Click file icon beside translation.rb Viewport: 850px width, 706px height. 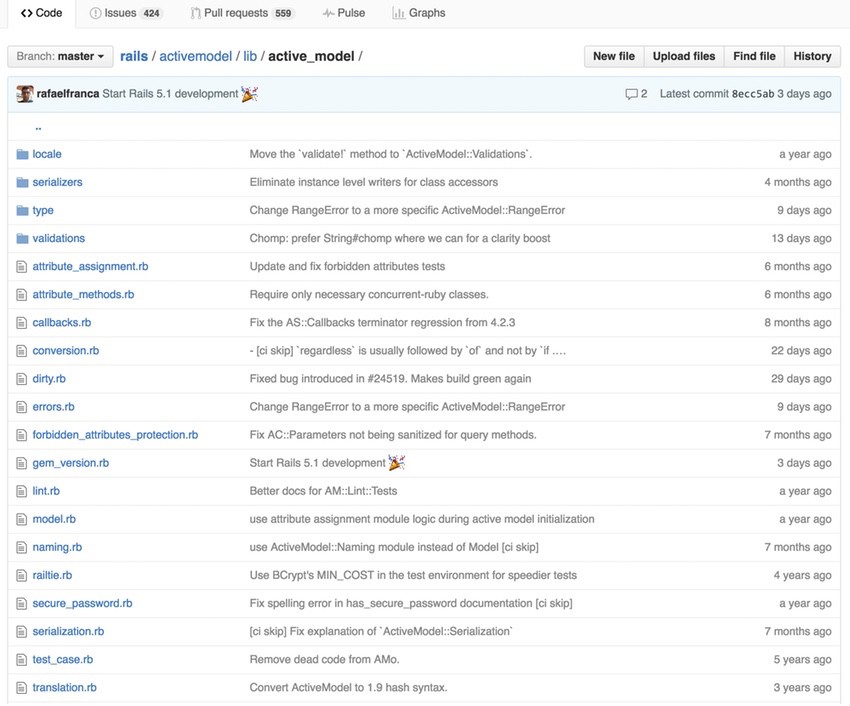pyautogui.click(x=22, y=688)
